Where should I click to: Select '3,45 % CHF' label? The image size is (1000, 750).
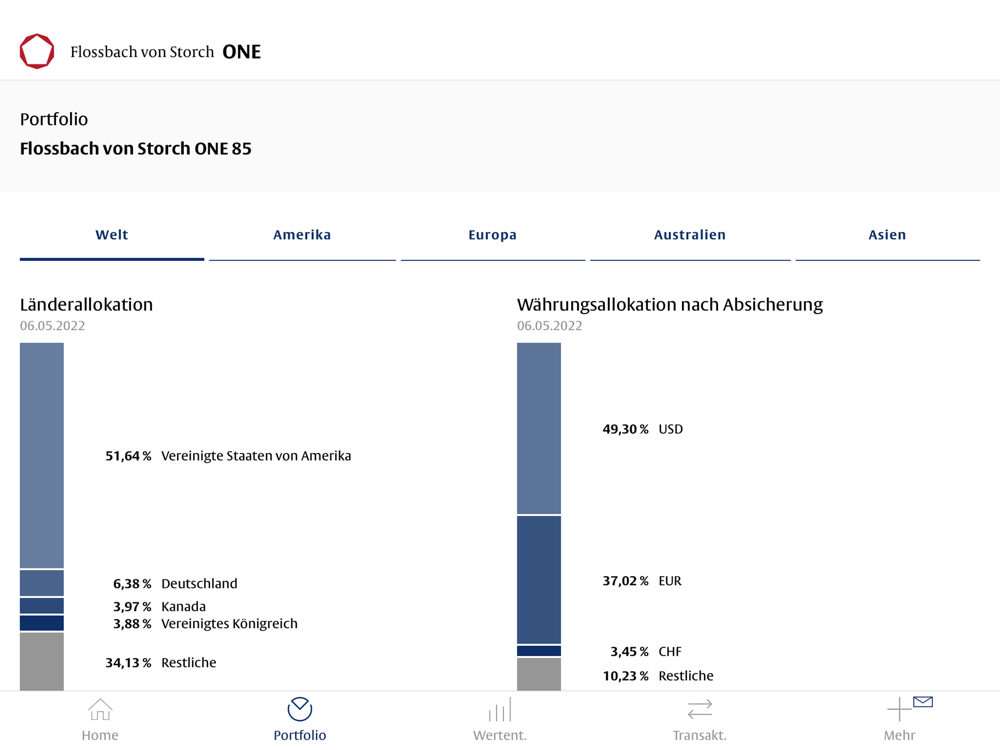coord(646,652)
